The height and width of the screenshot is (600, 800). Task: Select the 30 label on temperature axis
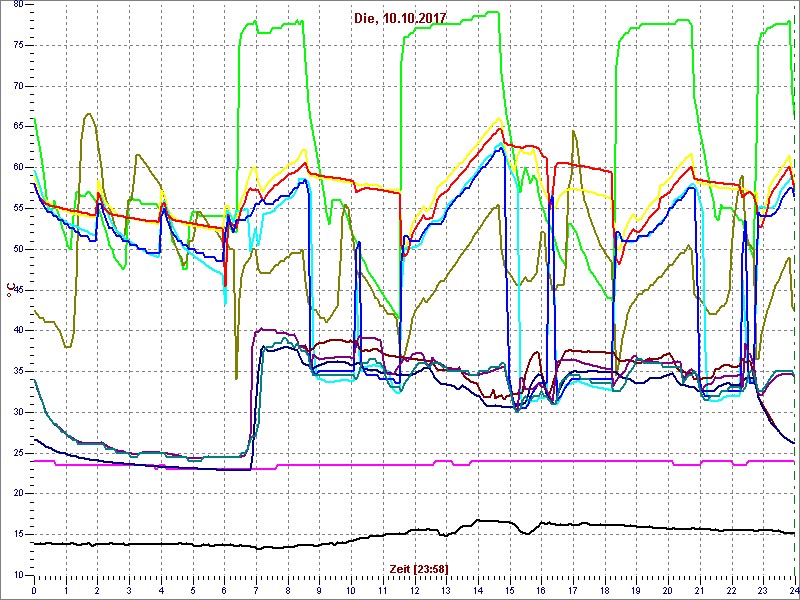click(18, 412)
